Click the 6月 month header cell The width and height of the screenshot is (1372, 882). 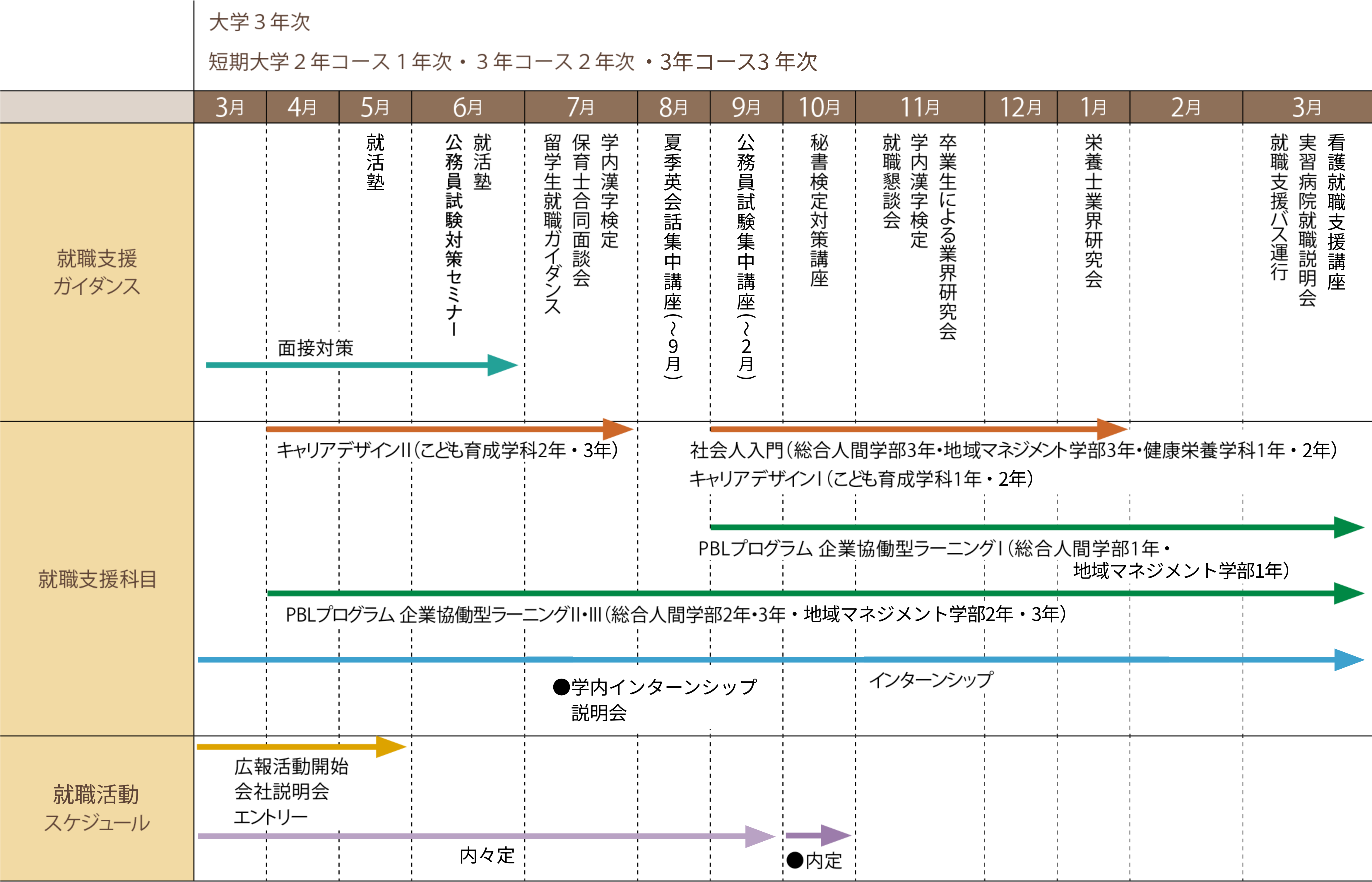point(468,107)
